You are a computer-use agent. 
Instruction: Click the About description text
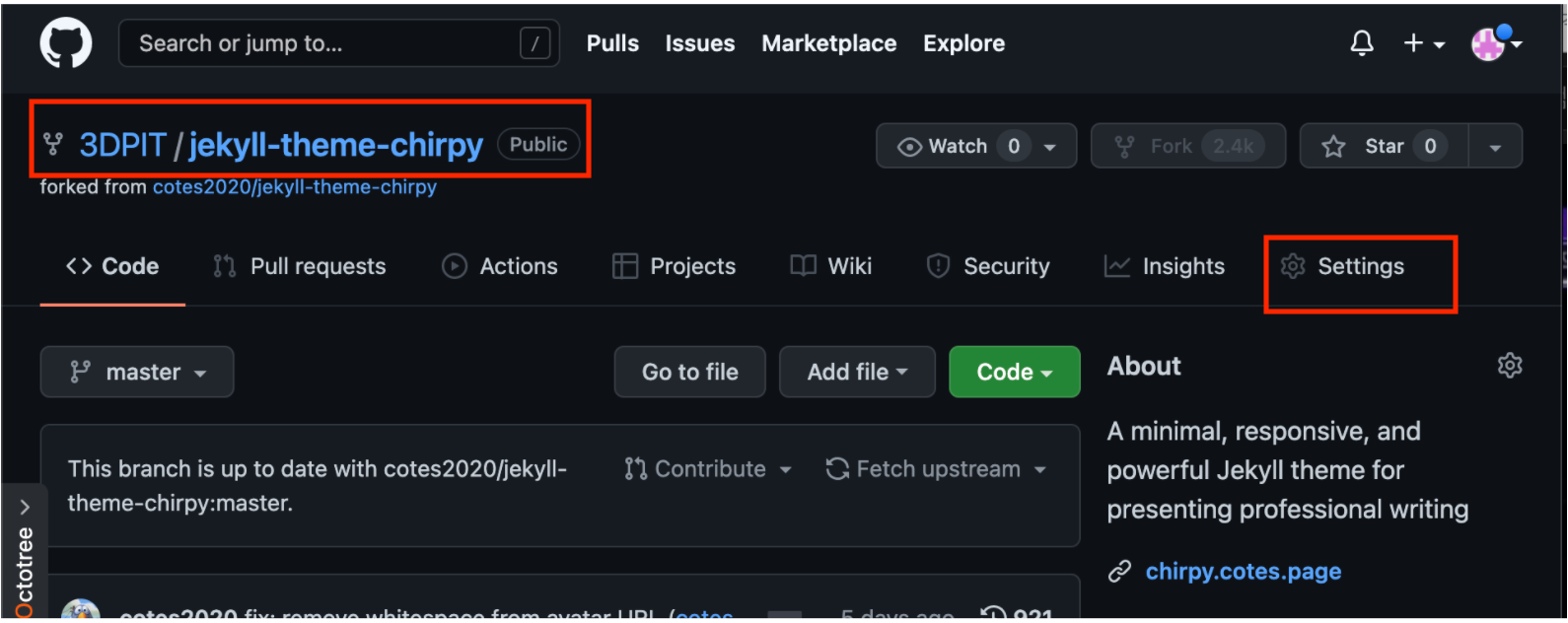1287,470
